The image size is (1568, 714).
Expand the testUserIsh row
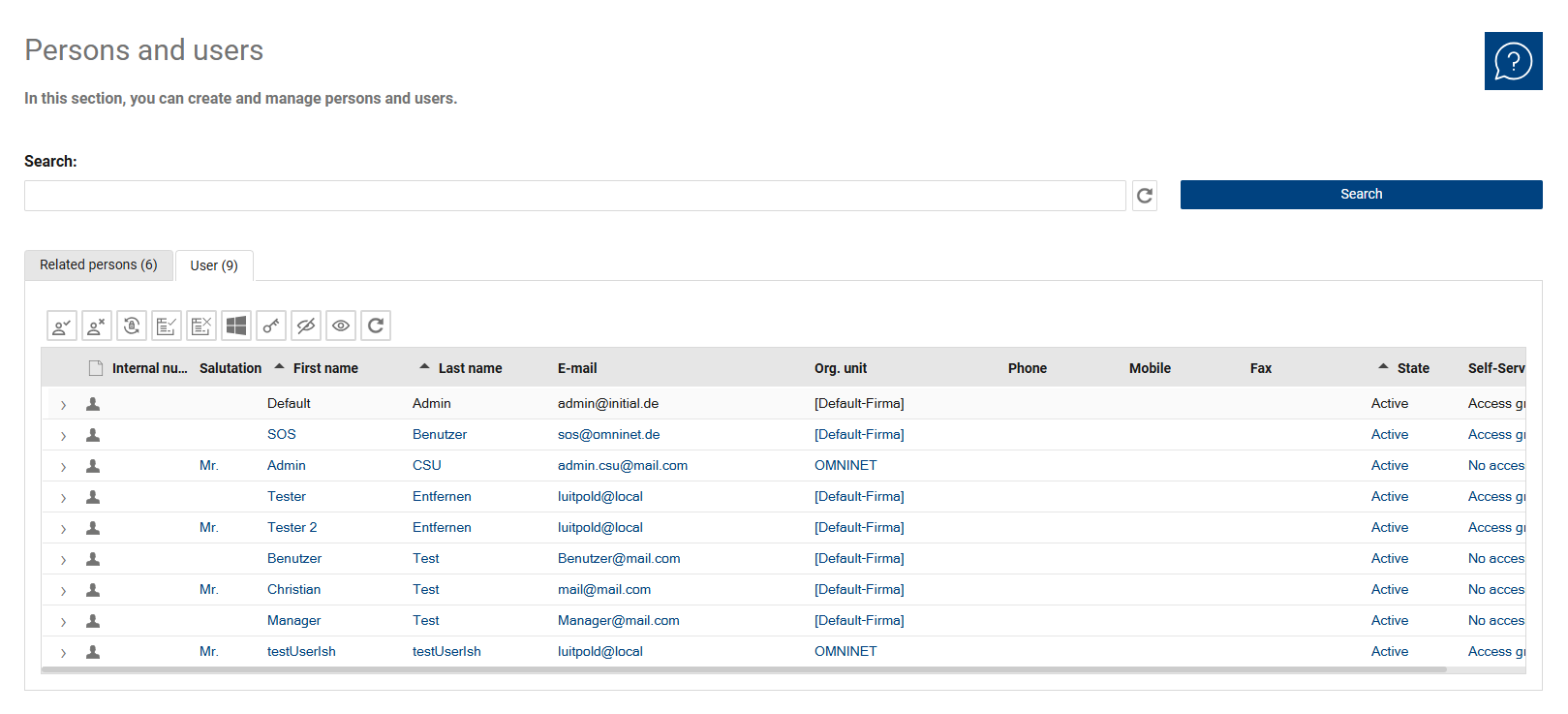tap(63, 653)
